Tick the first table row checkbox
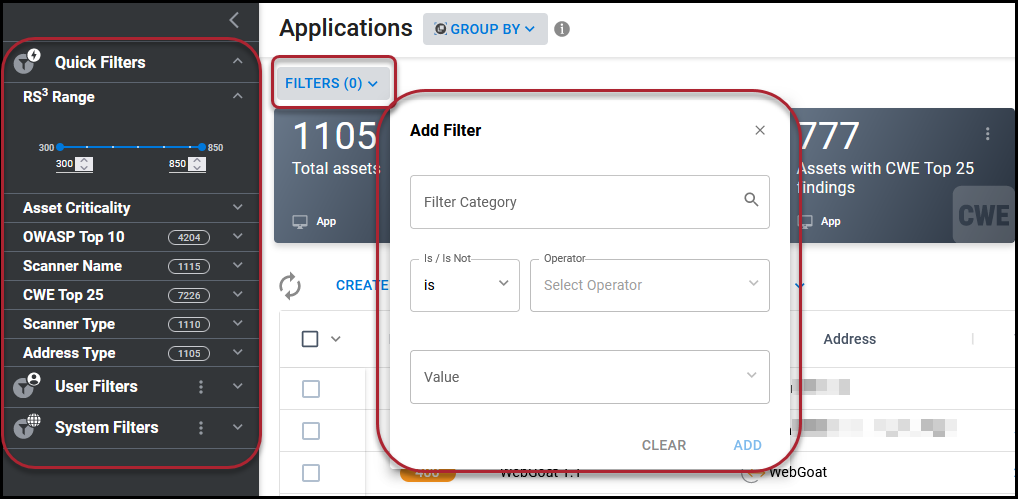The width and height of the screenshot is (1018, 499). pos(311,389)
